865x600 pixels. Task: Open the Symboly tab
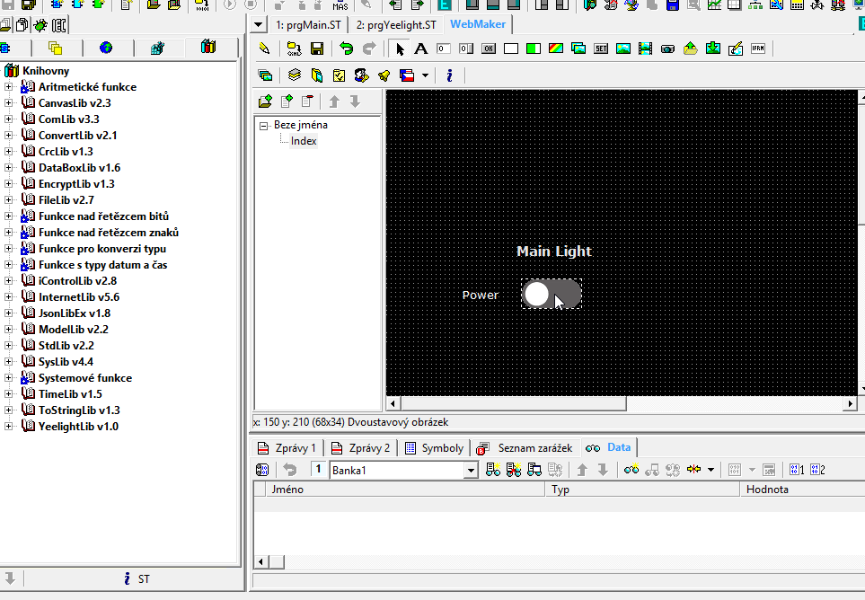point(434,448)
